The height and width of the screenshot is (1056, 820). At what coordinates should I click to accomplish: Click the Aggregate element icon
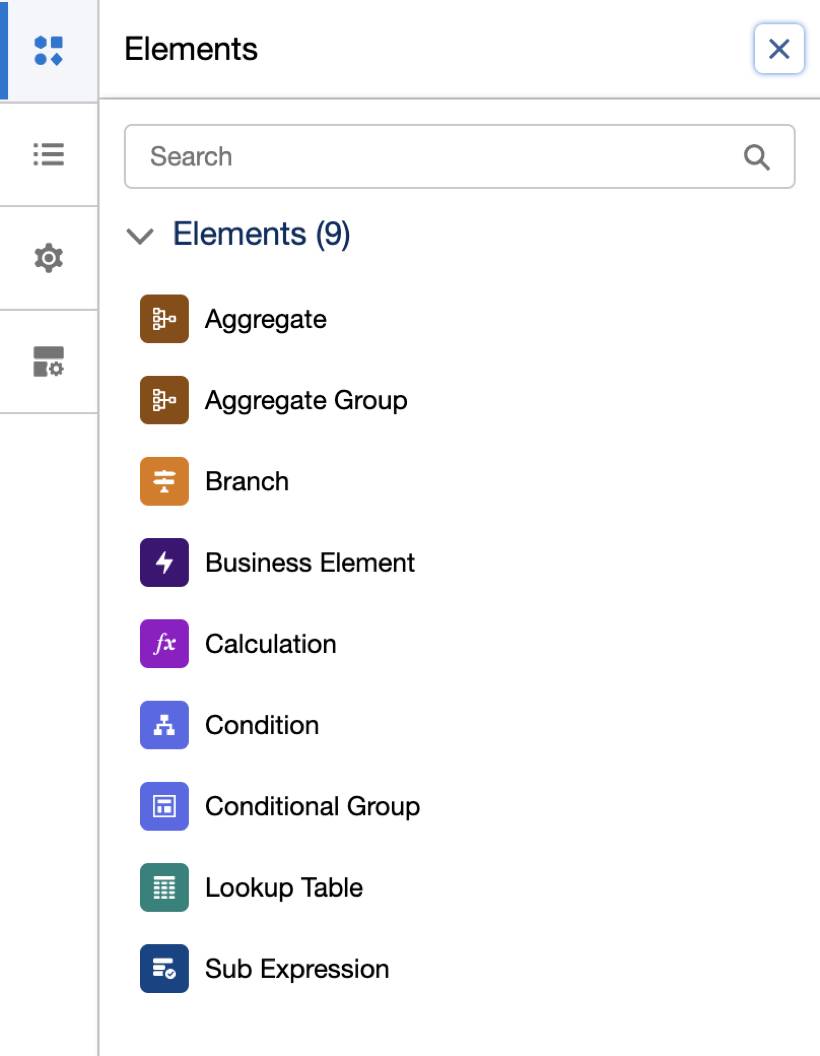coord(164,319)
